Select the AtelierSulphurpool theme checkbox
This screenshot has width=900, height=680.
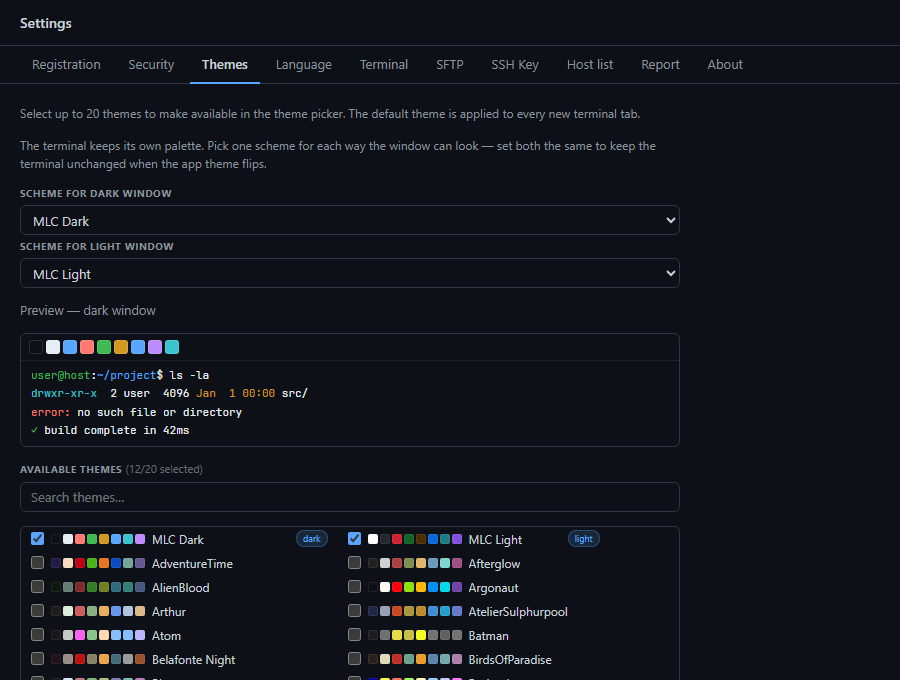click(354, 611)
